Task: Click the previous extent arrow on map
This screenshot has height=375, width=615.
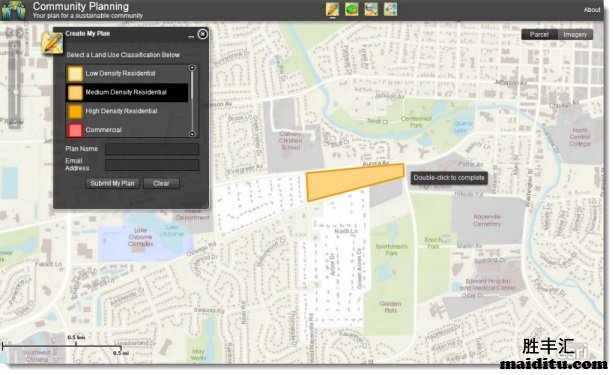Action: 9,33
